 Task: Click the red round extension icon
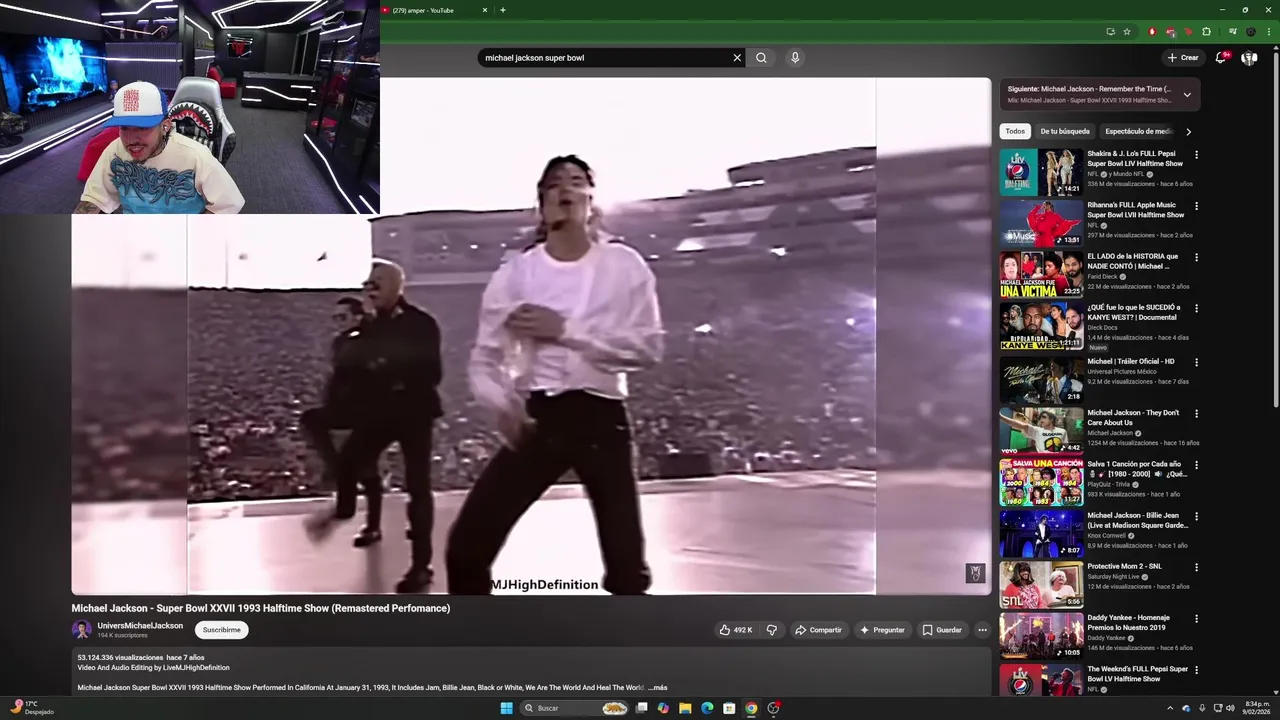click(x=1152, y=32)
